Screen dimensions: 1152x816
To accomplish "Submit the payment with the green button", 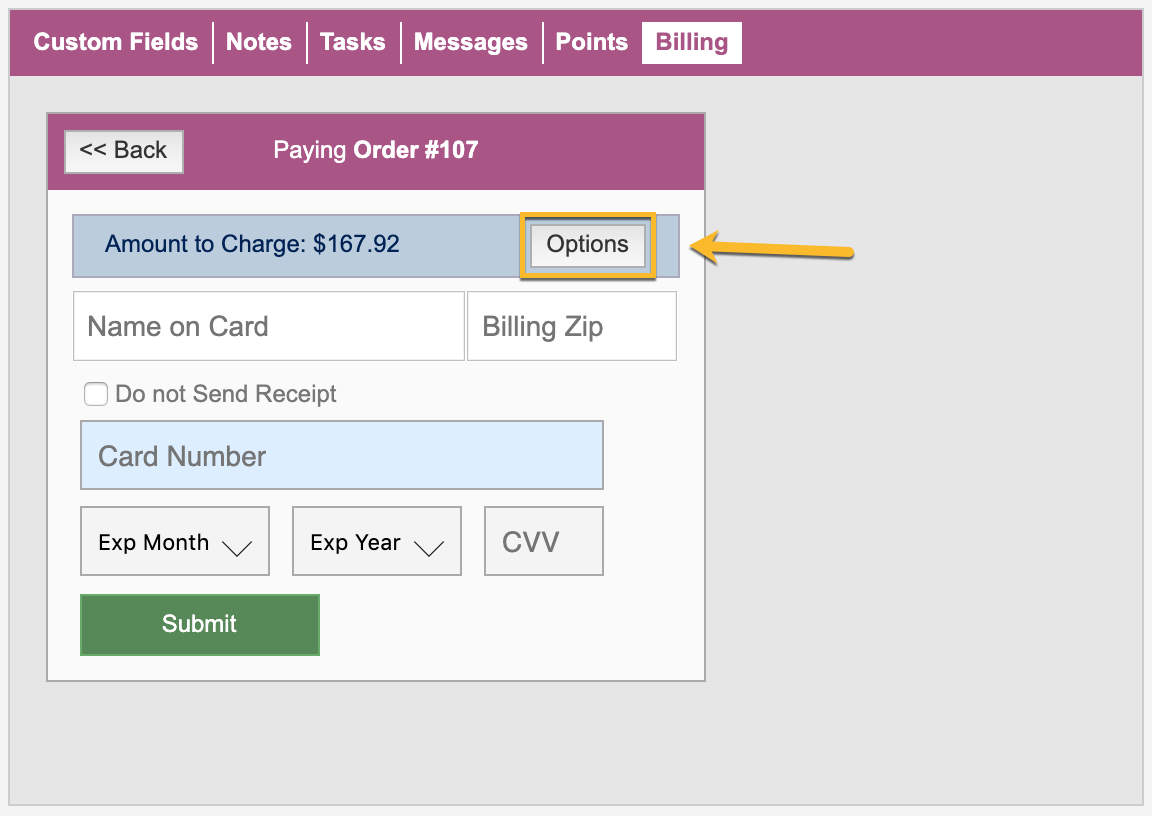I will pos(200,624).
